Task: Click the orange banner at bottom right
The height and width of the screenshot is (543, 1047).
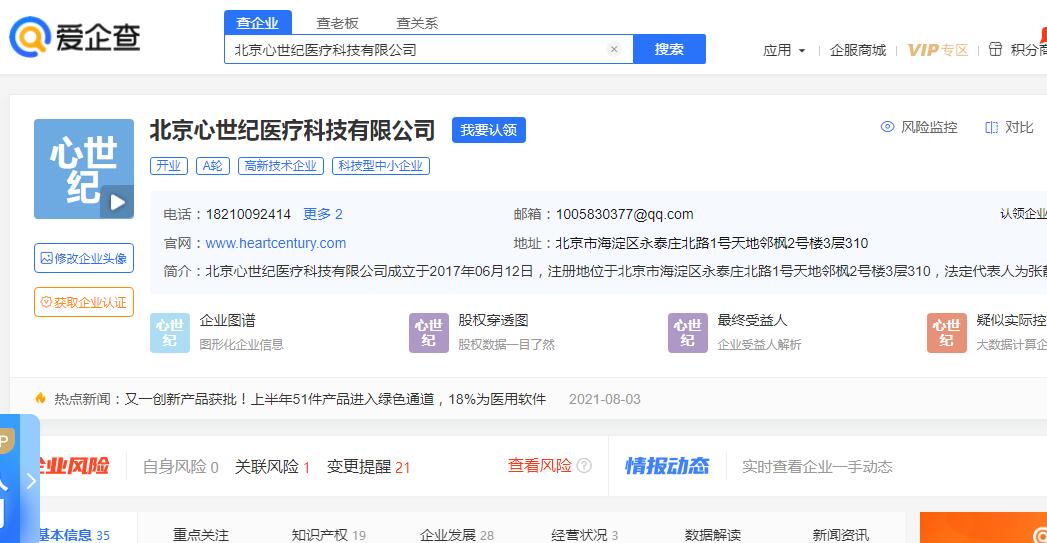Action: coord(983,528)
